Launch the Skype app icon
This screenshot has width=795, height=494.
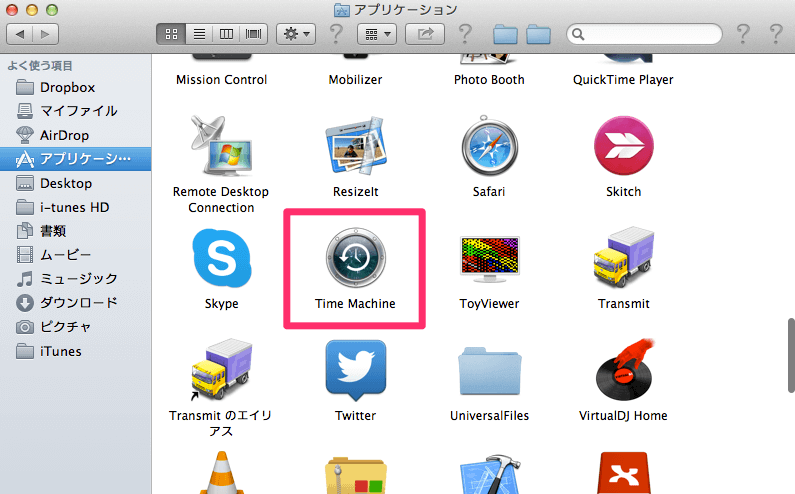[222, 258]
